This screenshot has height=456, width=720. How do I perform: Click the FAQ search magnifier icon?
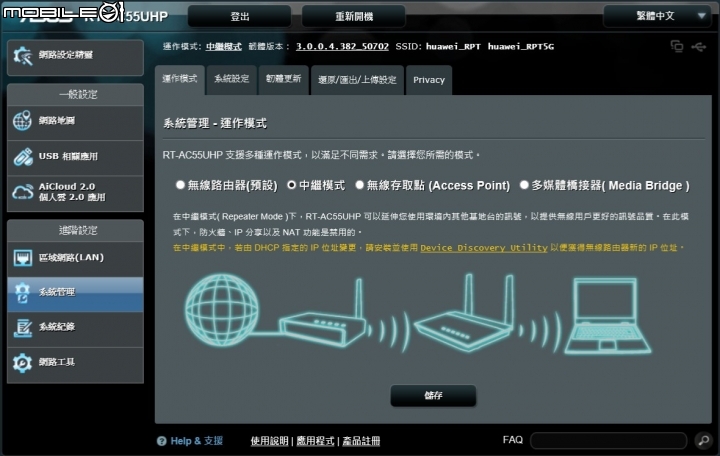coord(703,441)
